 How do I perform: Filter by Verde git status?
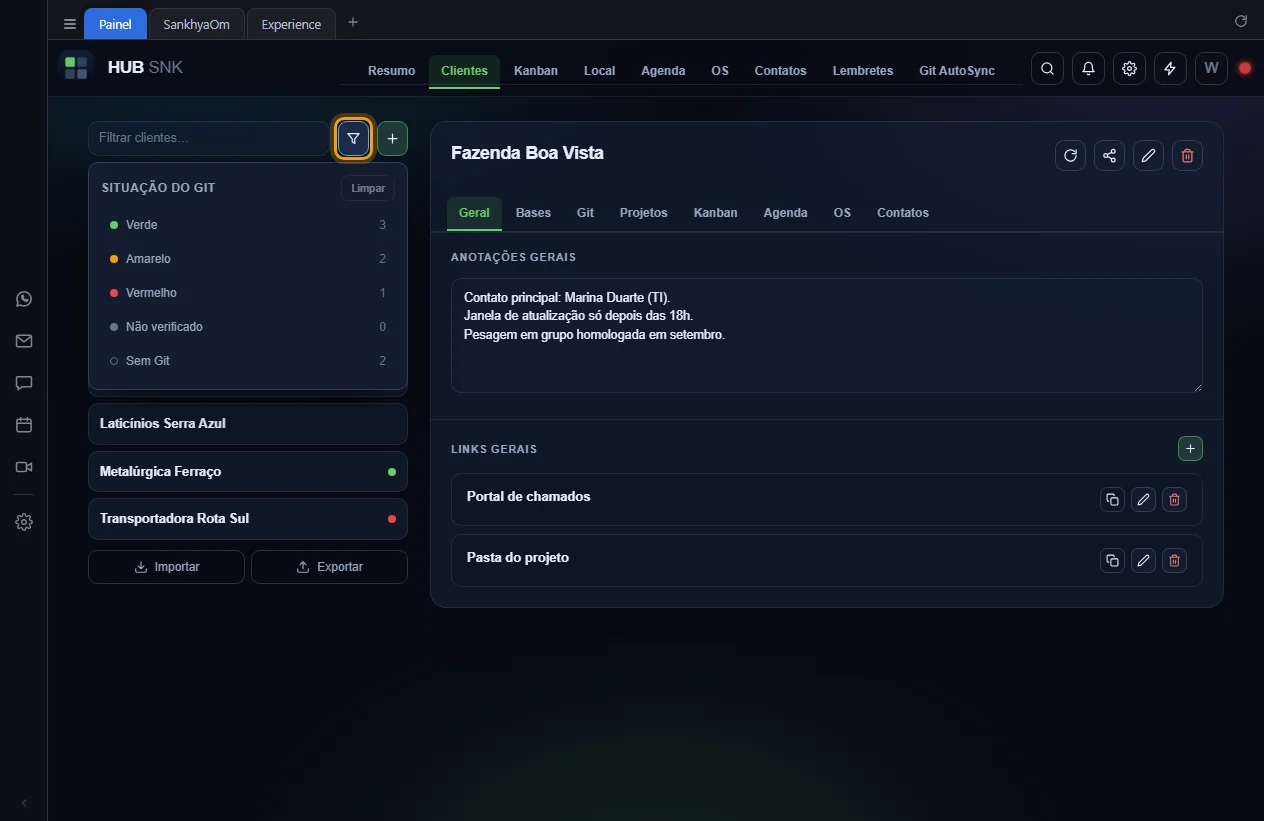coord(248,225)
